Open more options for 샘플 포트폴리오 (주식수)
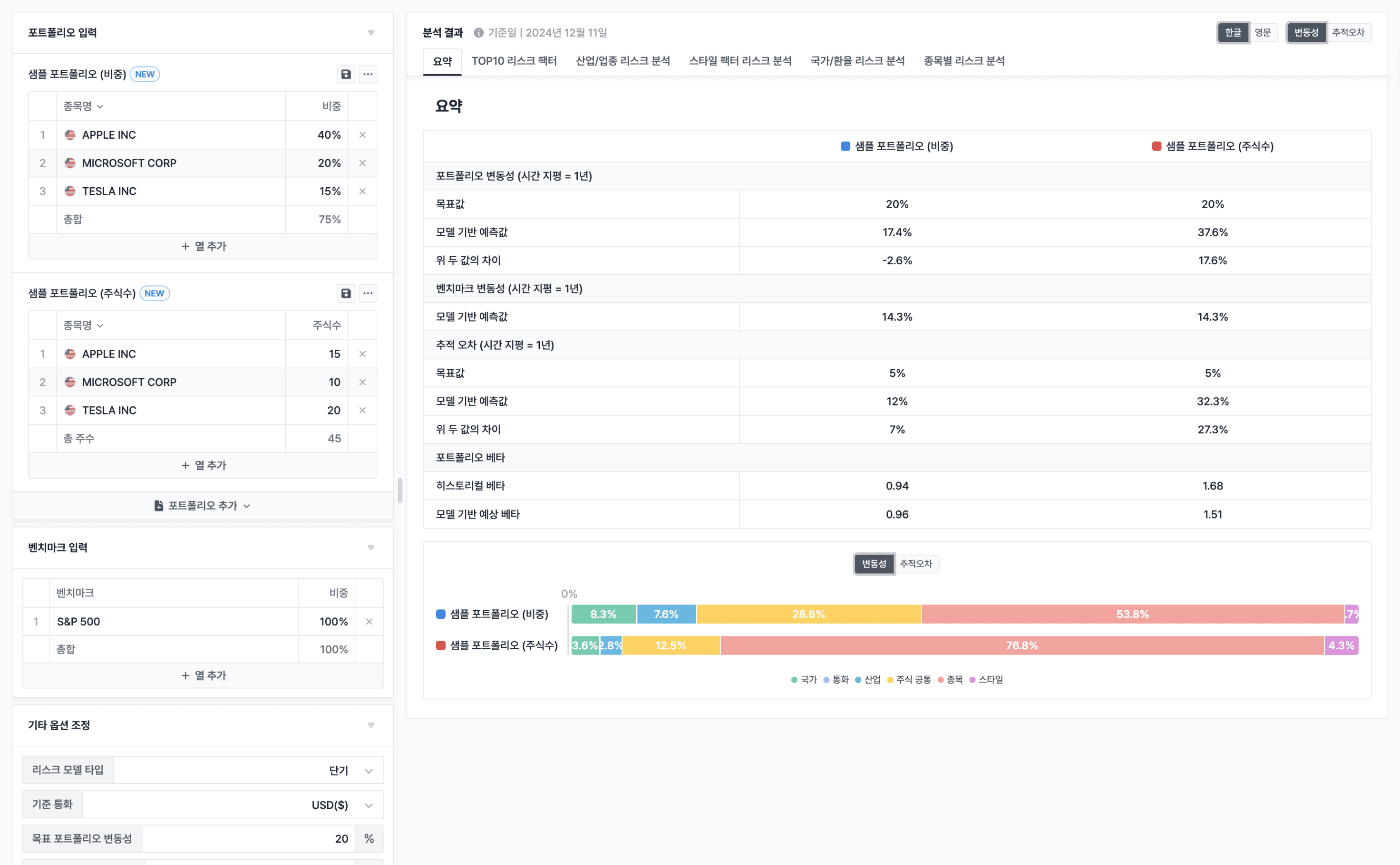The width and height of the screenshot is (1400, 865). (x=368, y=293)
